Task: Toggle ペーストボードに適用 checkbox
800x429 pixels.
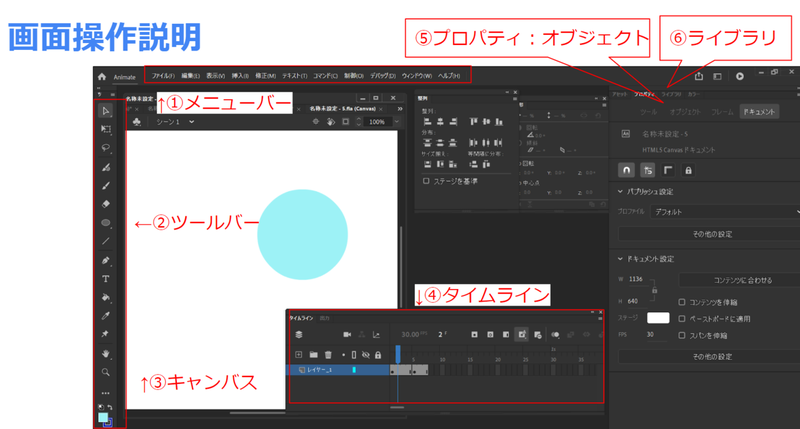Action: pyautogui.click(x=682, y=318)
